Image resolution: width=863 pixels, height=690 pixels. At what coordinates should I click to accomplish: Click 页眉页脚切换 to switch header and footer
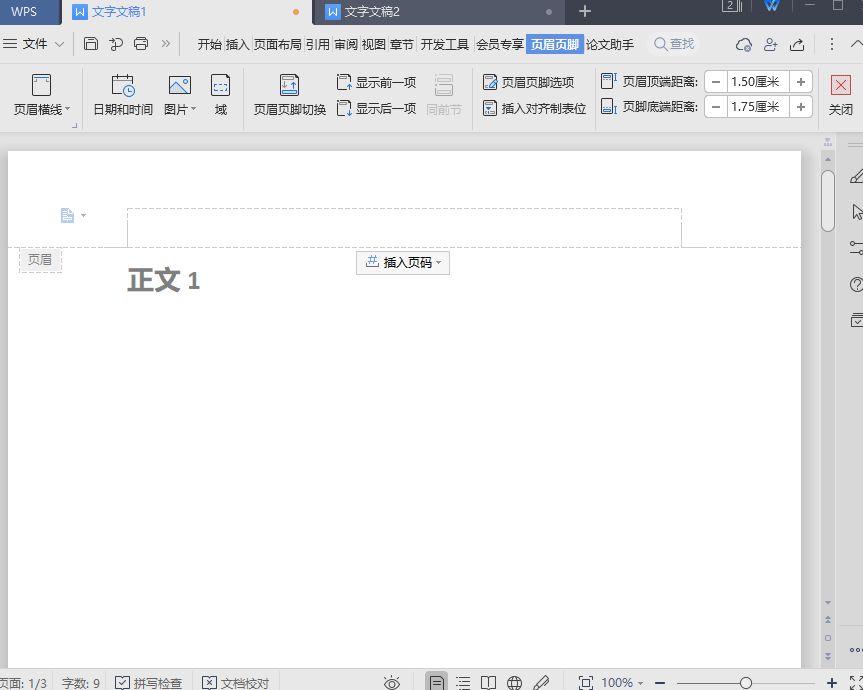[289, 86]
